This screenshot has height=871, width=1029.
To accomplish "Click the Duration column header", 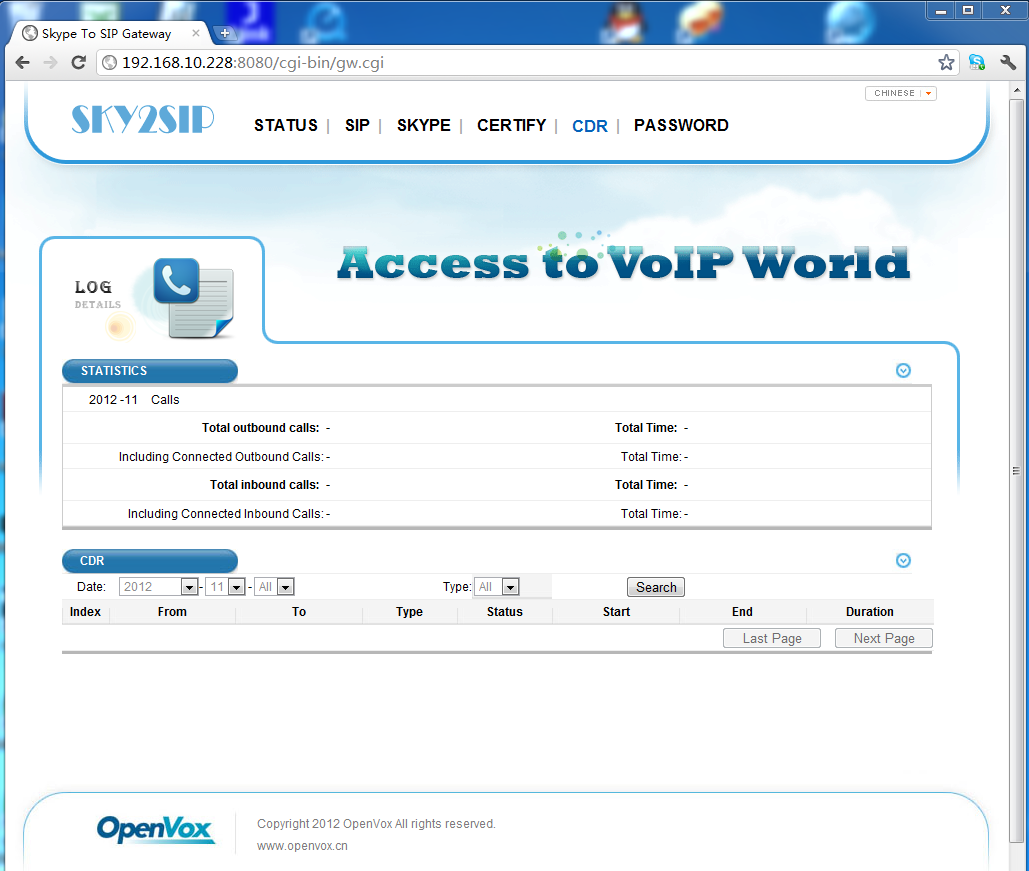I will coord(870,612).
